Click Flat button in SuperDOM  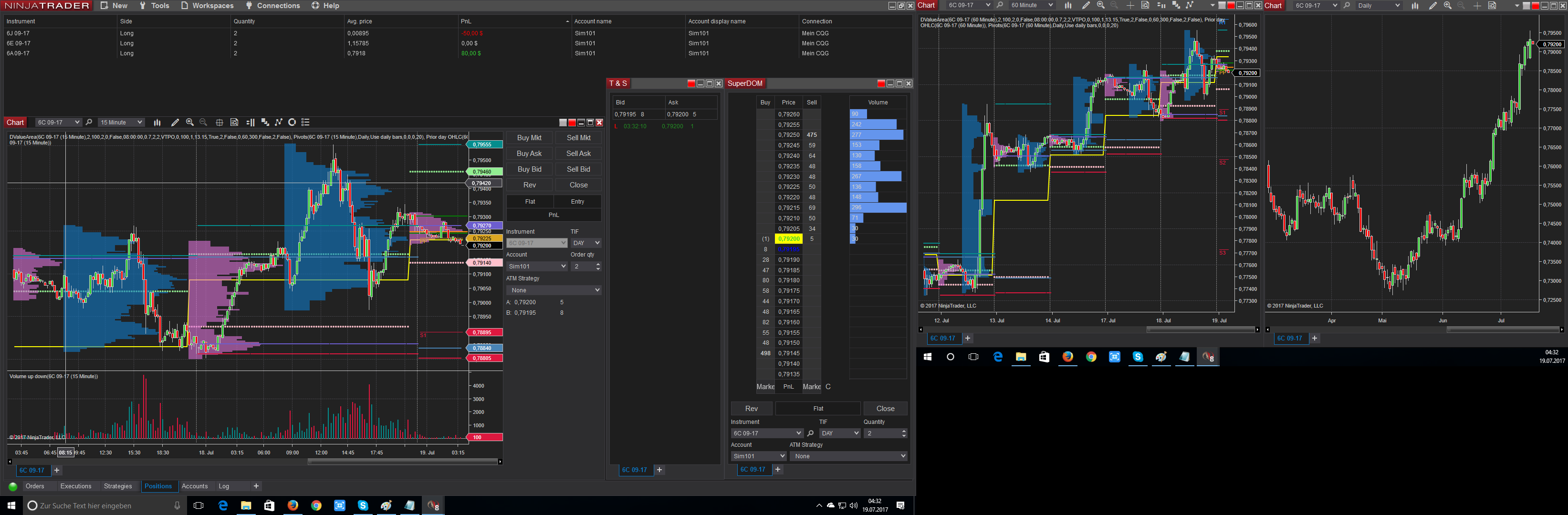point(818,409)
